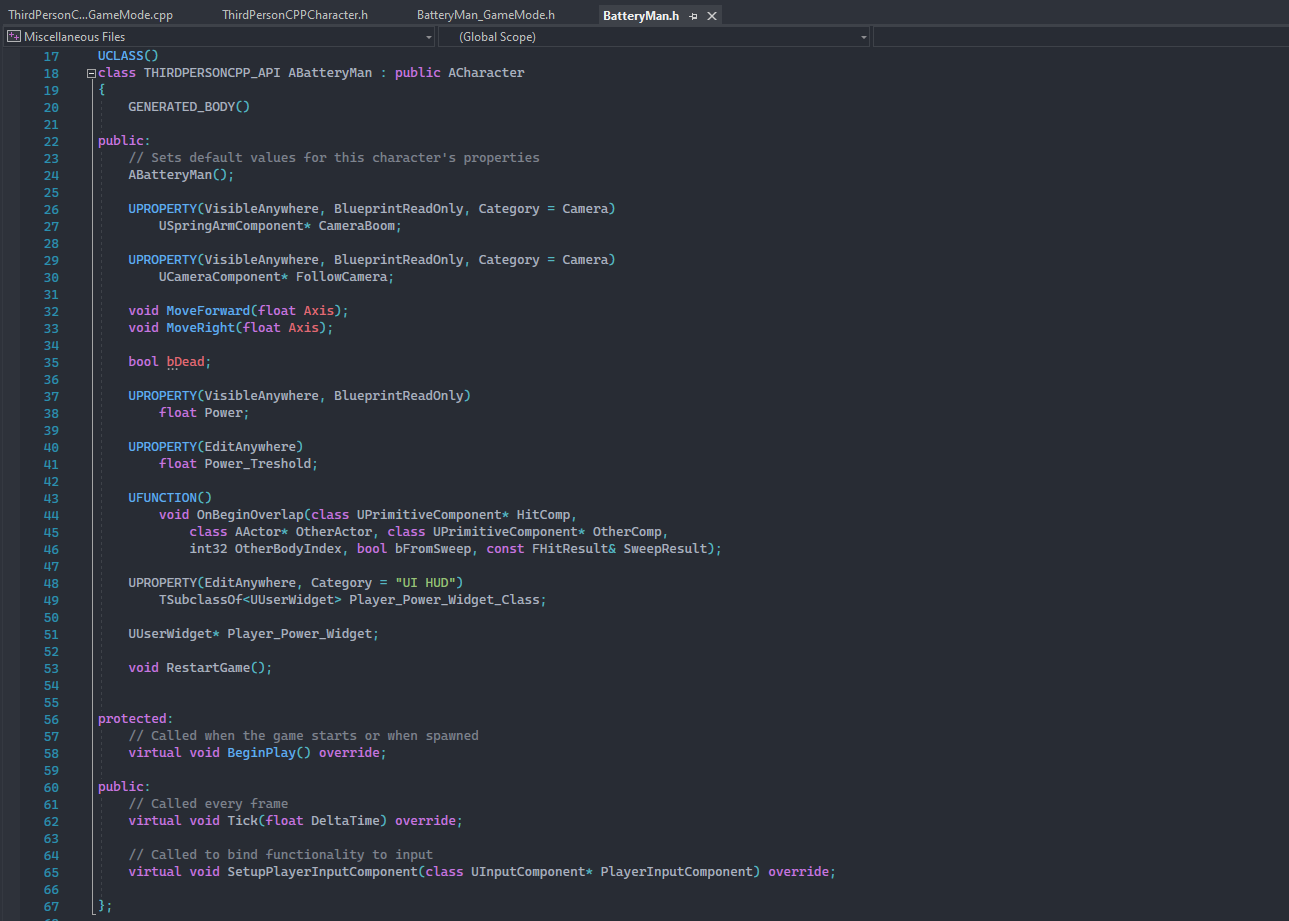The image size is (1289, 921).
Task: Open the (Global Scope) navigation dropdown
Action: (654, 37)
